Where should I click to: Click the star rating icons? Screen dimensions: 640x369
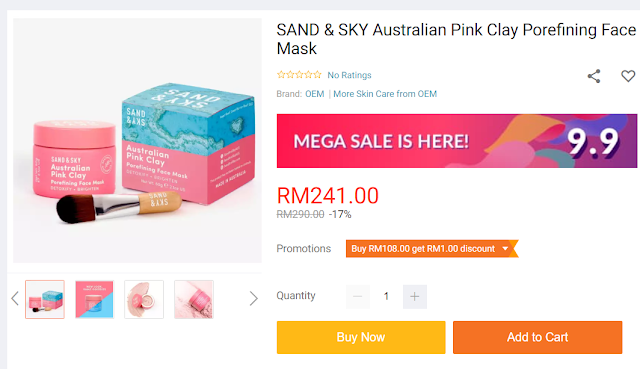click(x=299, y=75)
